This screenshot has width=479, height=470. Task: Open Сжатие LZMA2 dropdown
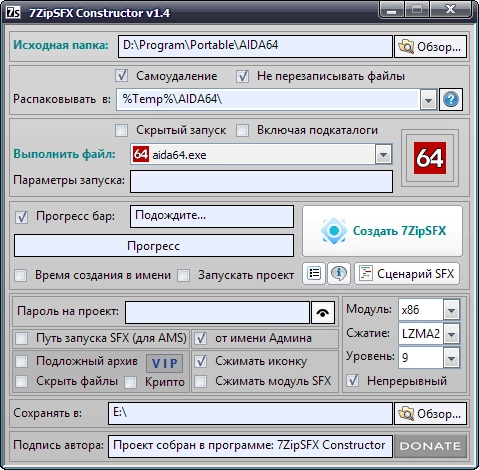[x=451, y=333]
